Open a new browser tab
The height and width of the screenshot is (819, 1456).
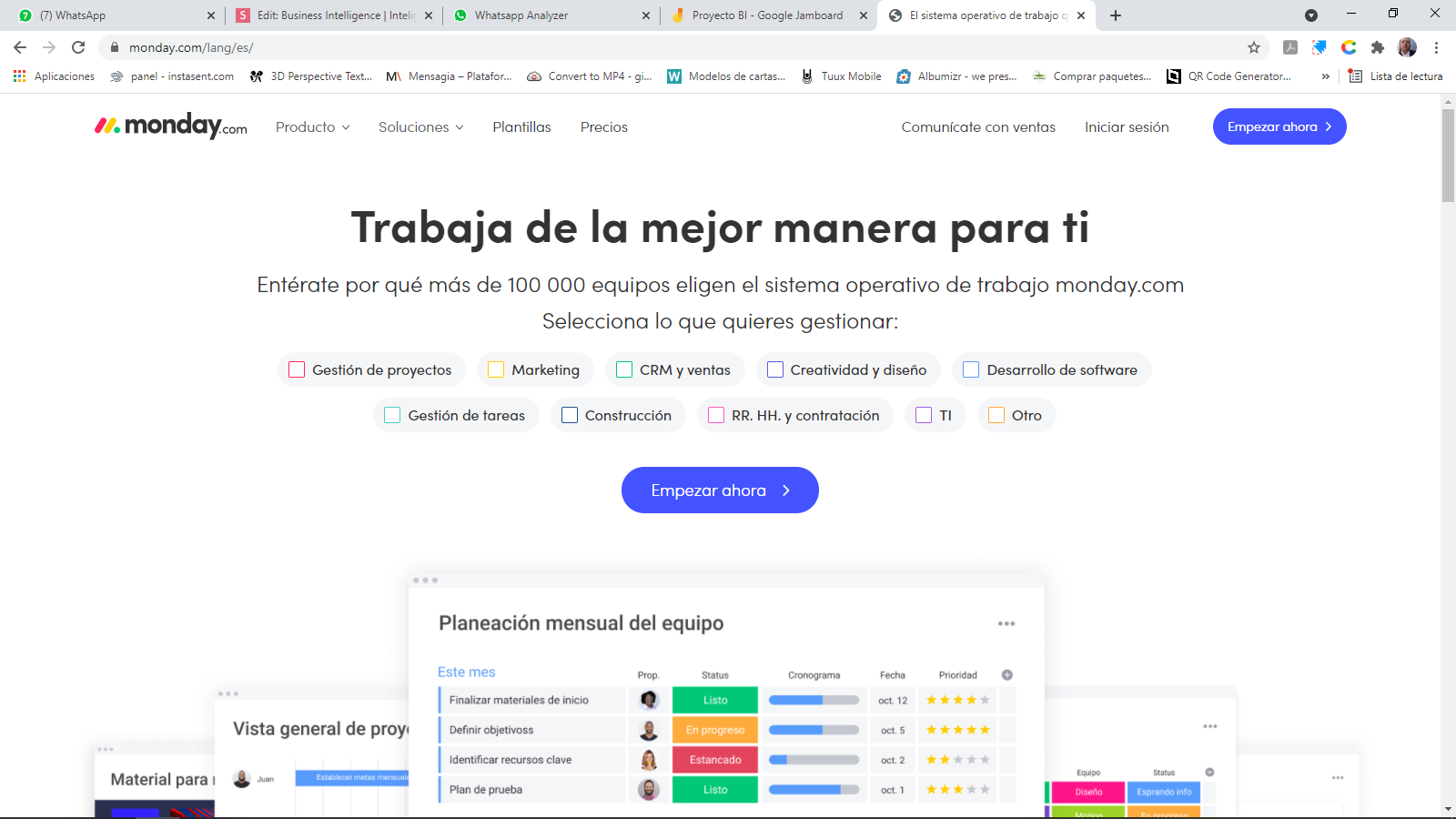coord(1116,15)
